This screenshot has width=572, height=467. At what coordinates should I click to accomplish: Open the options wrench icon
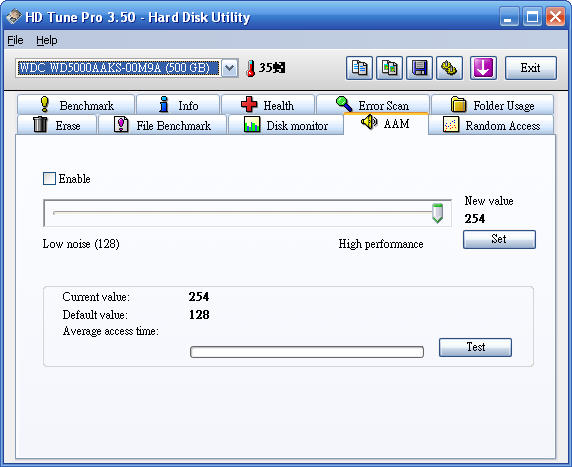449,68
